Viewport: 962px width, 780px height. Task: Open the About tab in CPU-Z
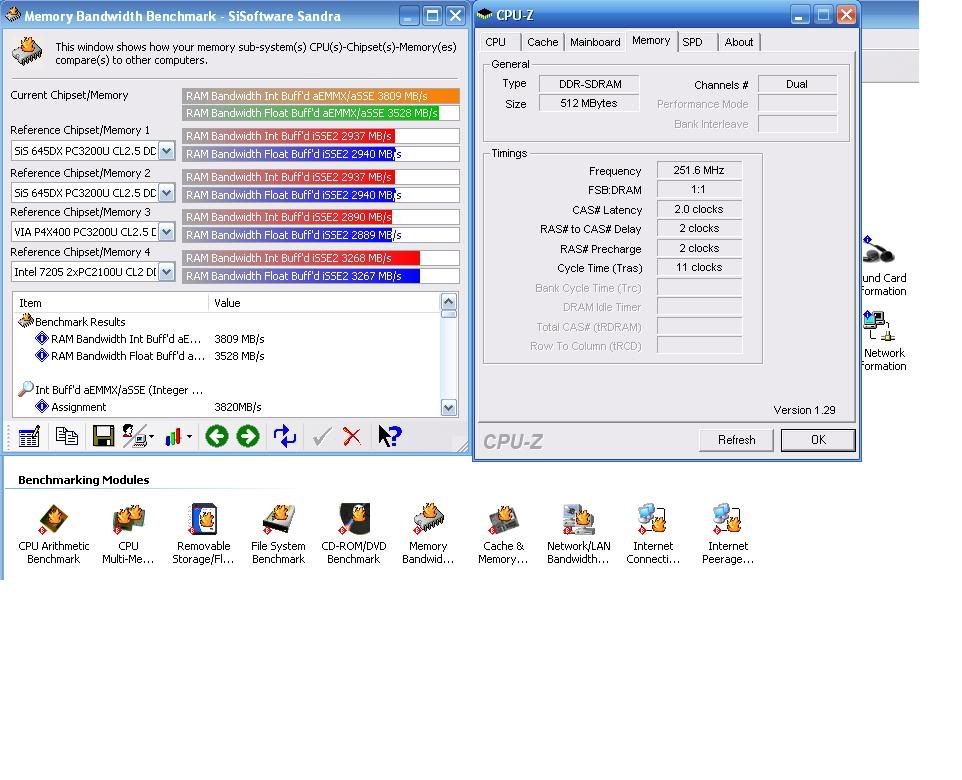click(x=739, y=42)
